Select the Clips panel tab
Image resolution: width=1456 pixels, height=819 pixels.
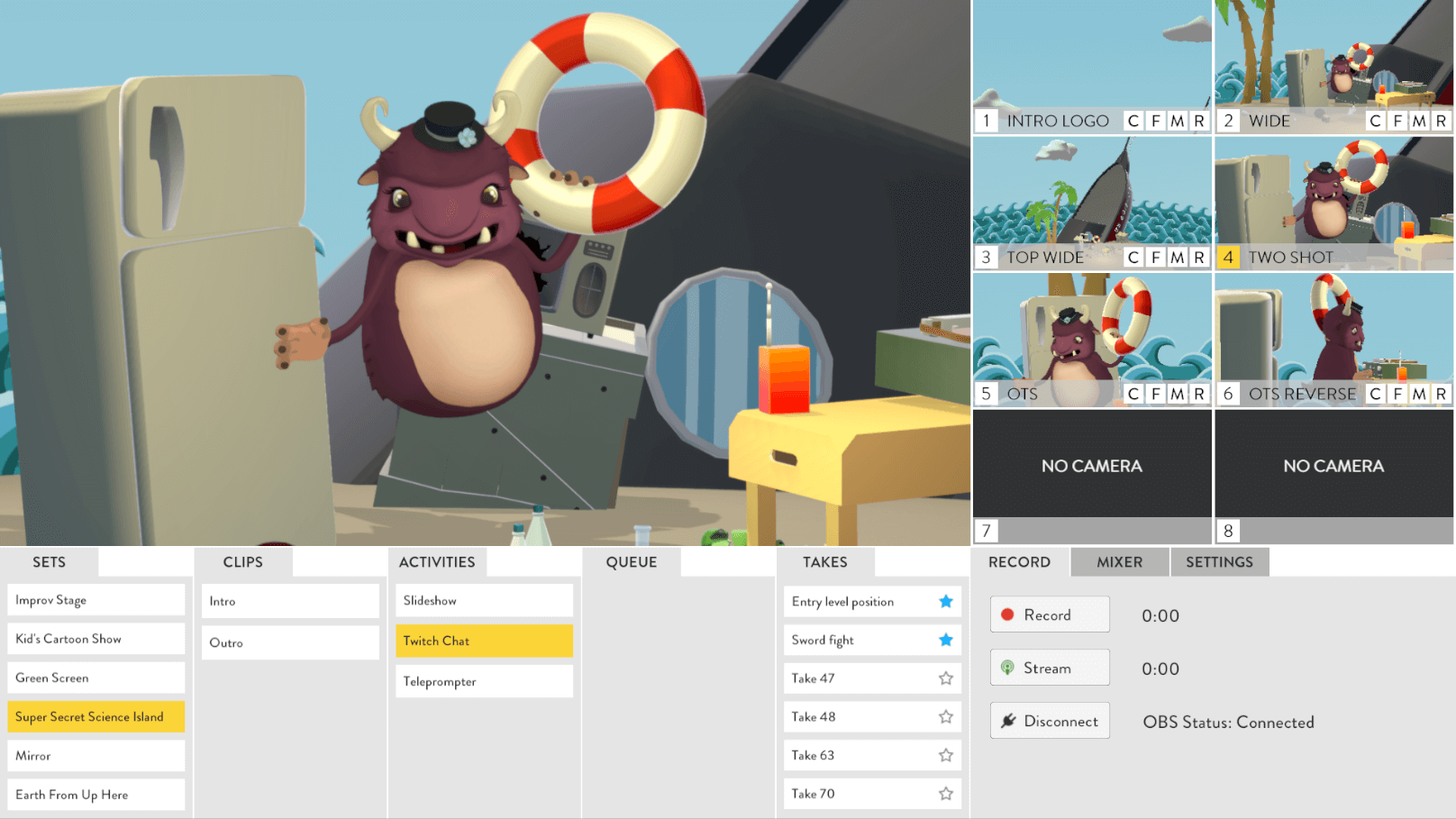tap(243, 562)
